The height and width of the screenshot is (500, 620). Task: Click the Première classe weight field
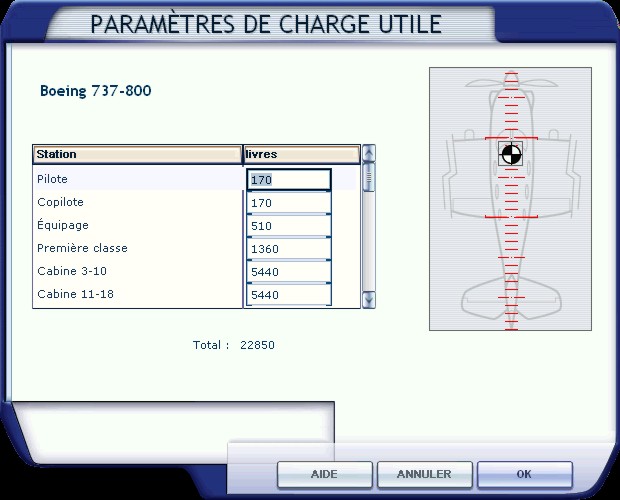point(289,249)
